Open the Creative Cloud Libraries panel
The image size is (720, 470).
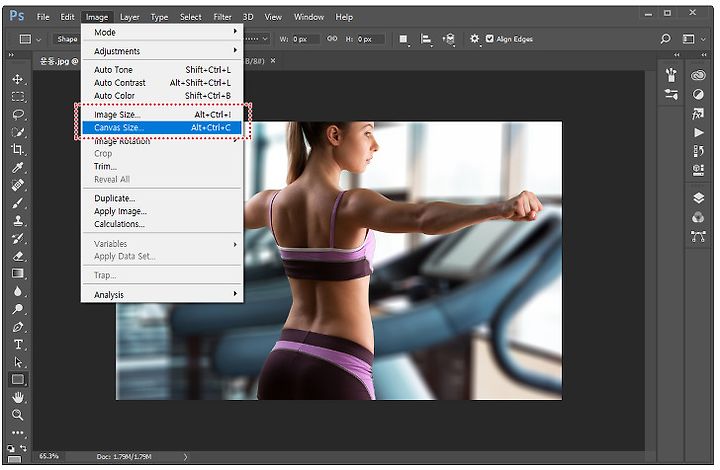pos(698,75)
